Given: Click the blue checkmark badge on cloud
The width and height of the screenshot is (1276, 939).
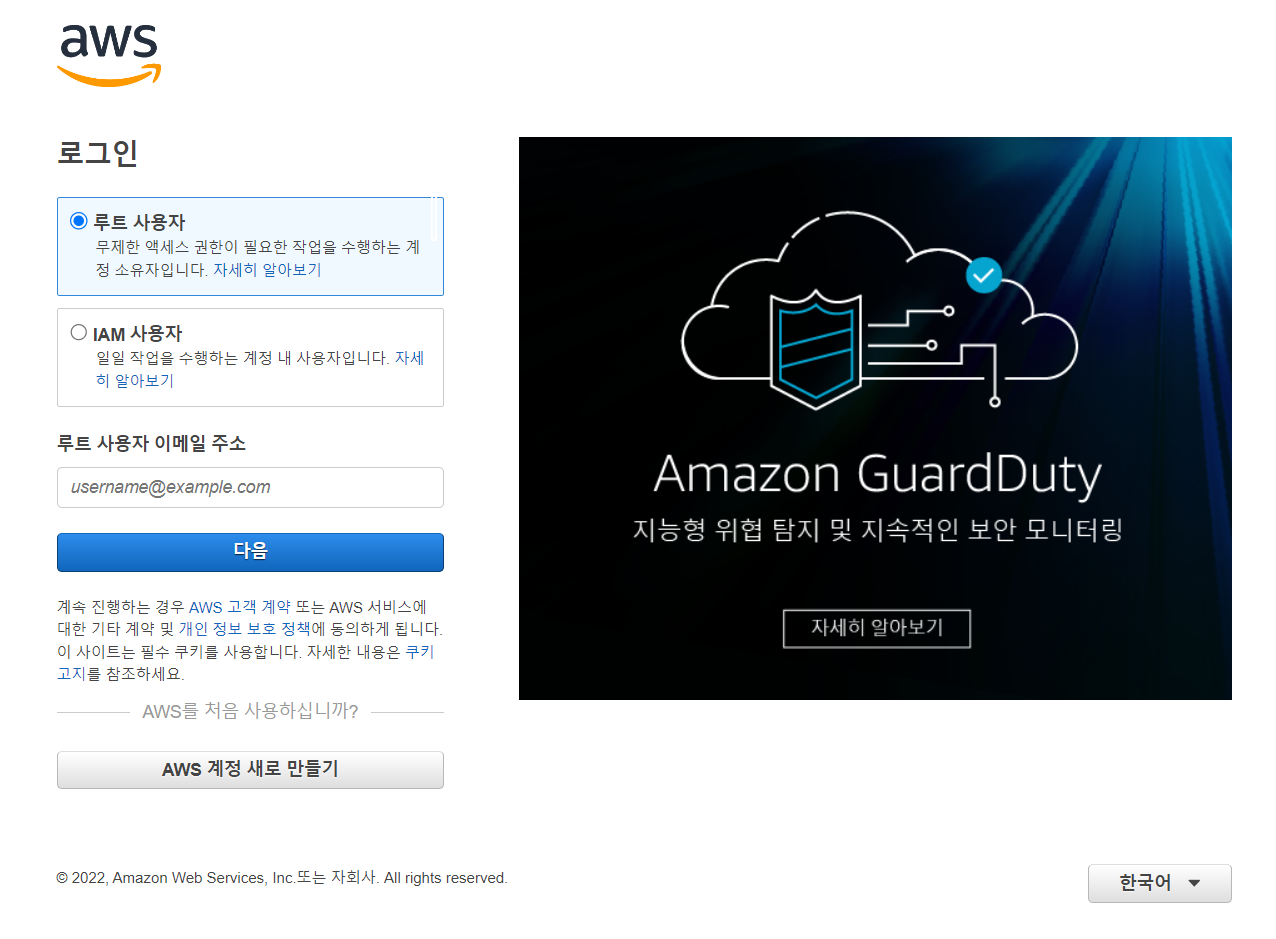Looking at the screenshot, I should pos(984,275).
